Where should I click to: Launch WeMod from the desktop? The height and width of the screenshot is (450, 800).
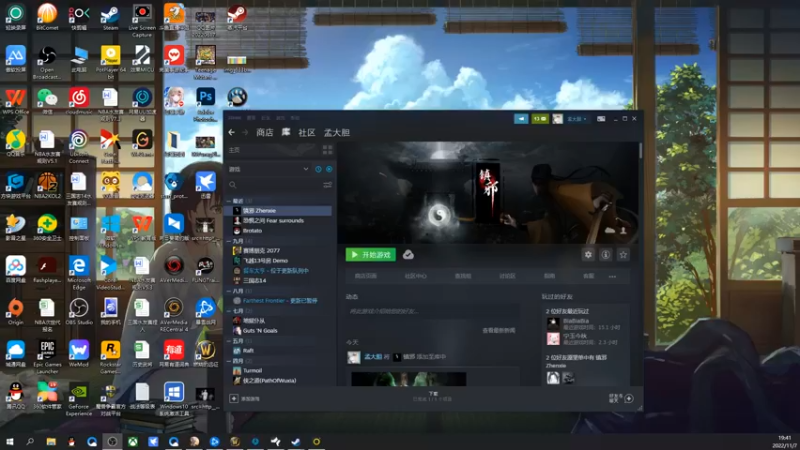(79, 353)
